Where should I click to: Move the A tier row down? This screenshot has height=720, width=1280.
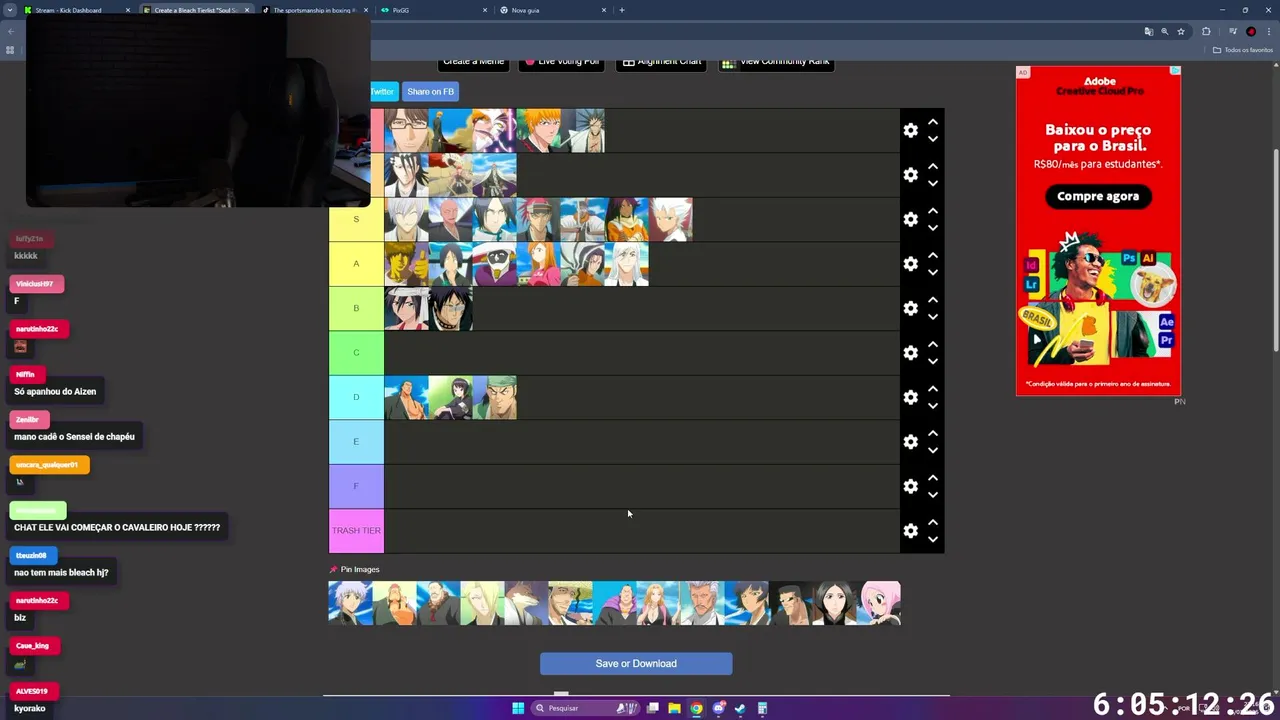tap(932, 272)
